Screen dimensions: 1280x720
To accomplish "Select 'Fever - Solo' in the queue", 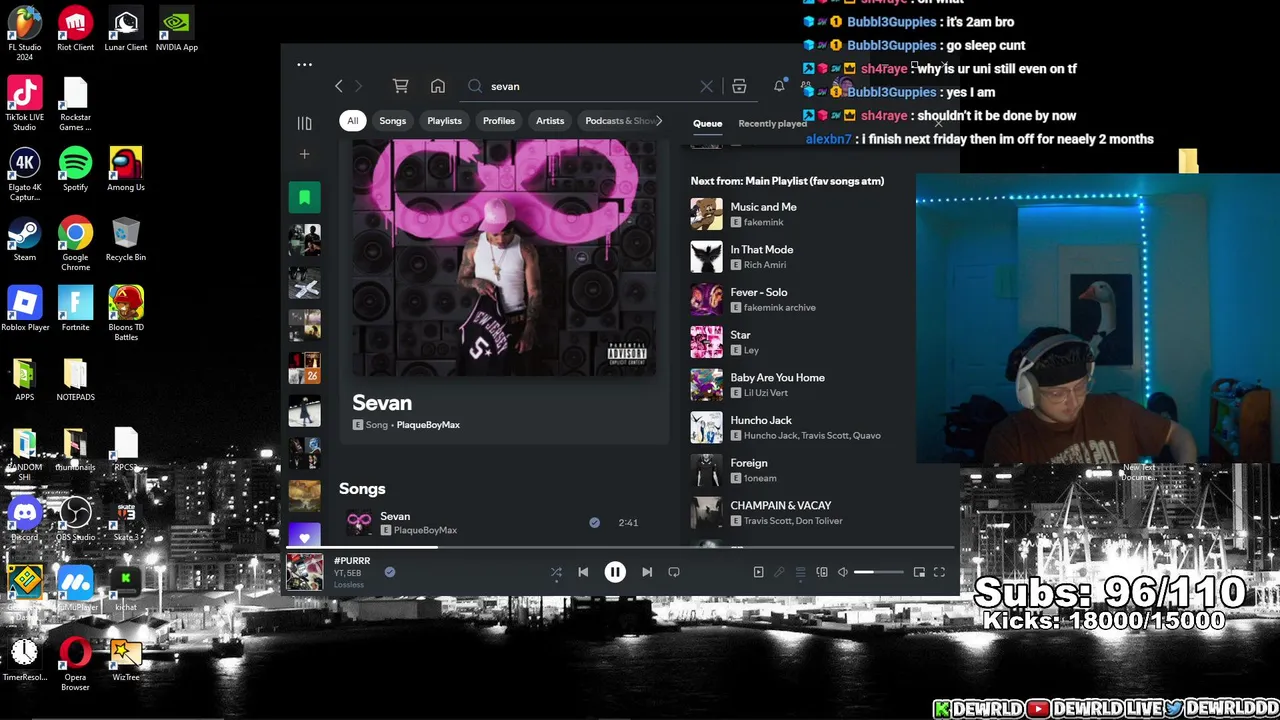I will 758,292.
